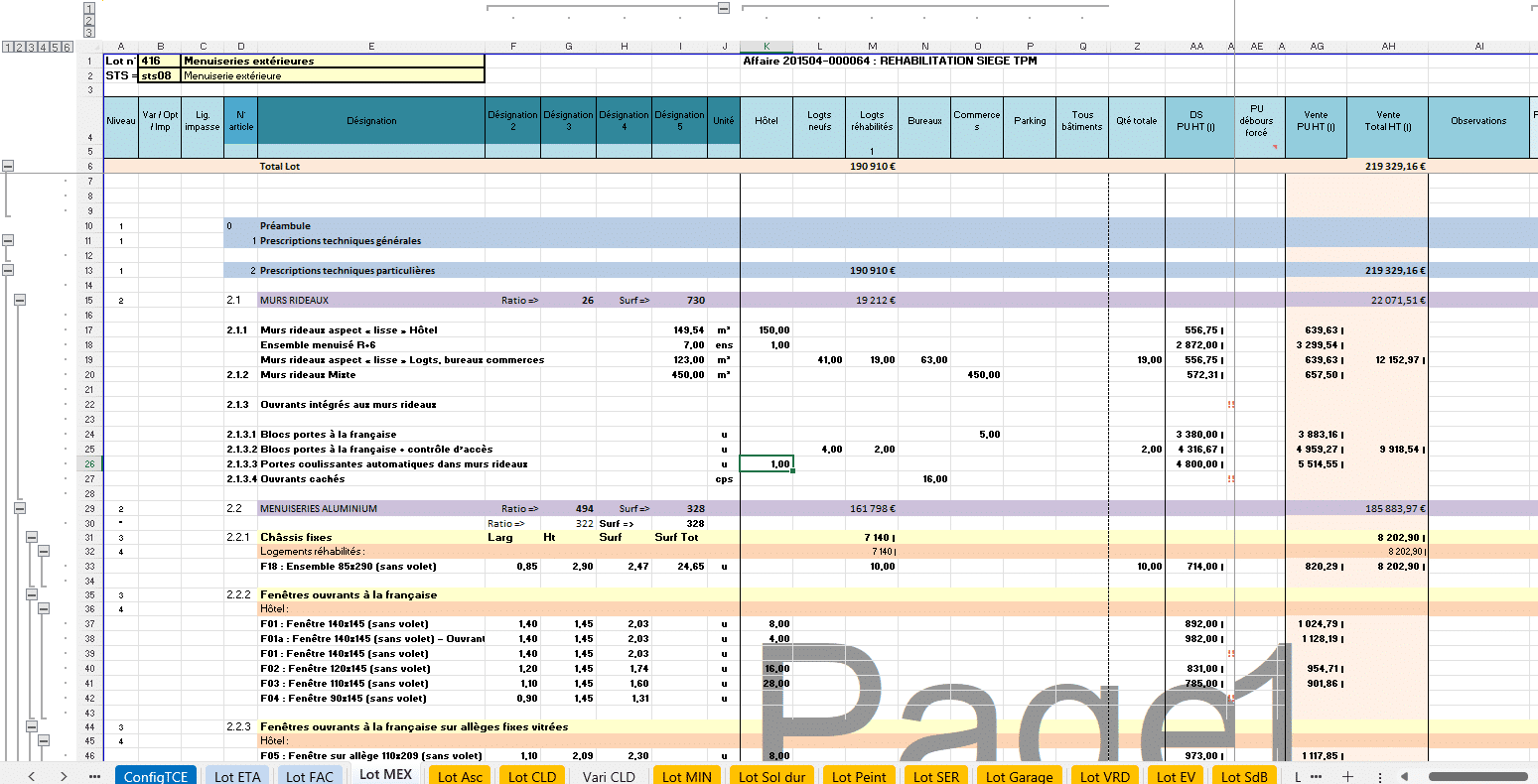Collapse the column group above column J
The width and height of the screenshot is (1538, 784).
click(x=724, y=8)
